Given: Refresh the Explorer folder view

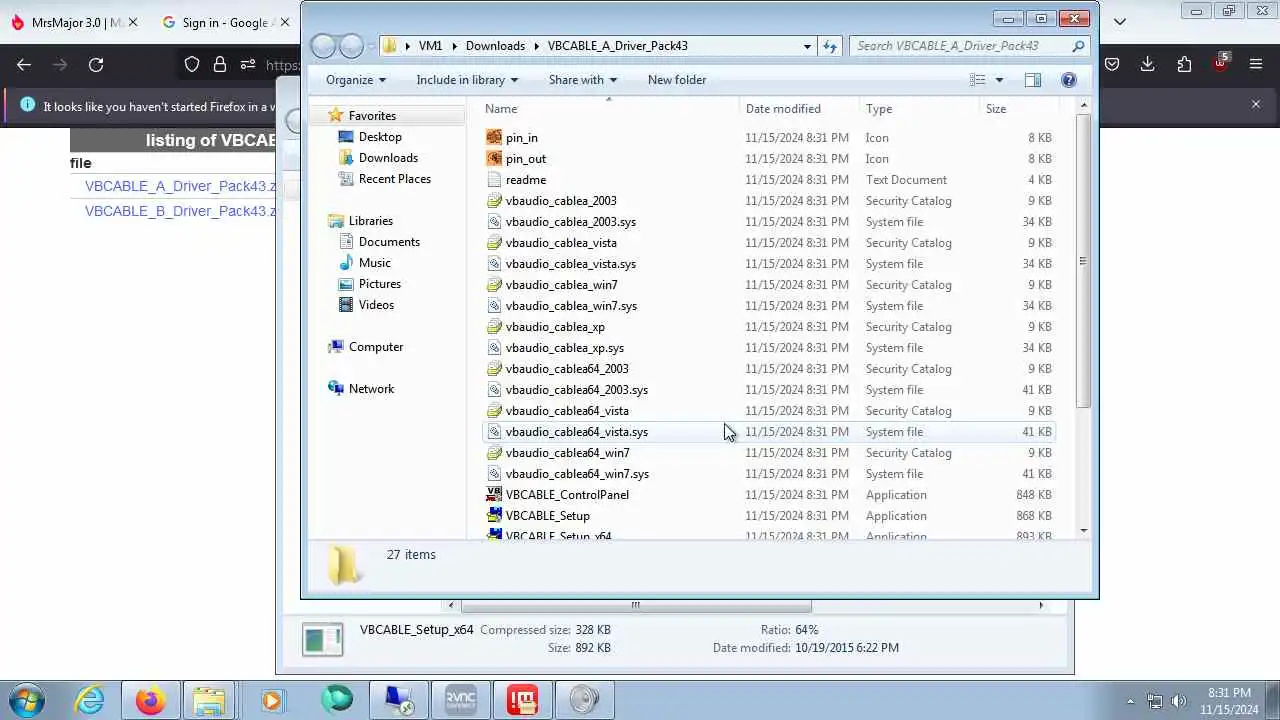Looking at the screenshot, I should 829,46.
